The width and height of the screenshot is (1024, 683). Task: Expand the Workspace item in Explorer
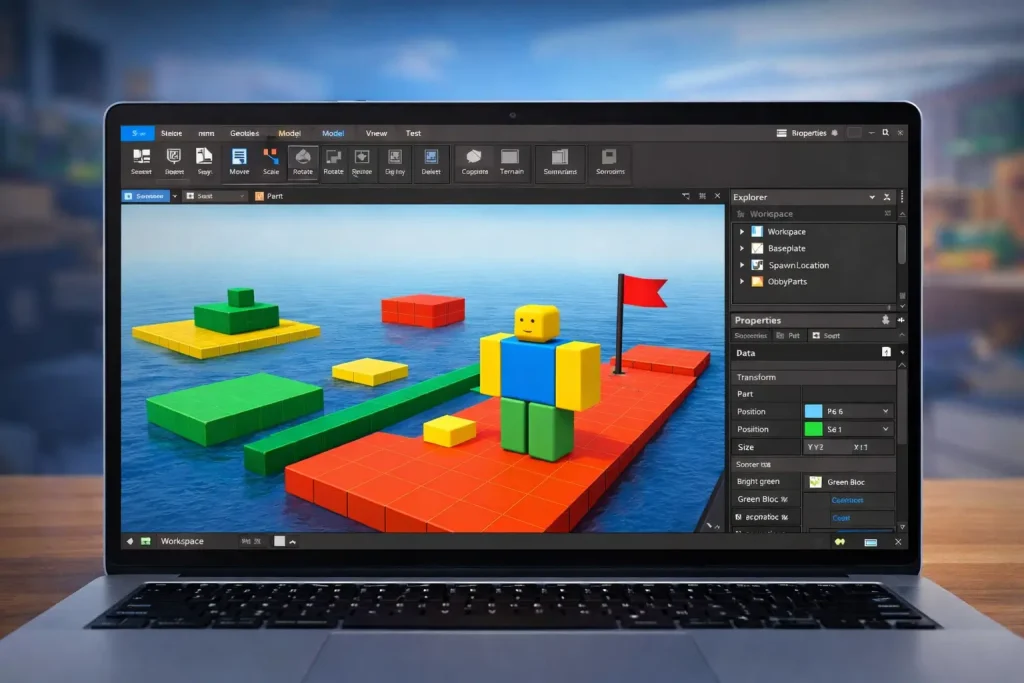[740, 231]
